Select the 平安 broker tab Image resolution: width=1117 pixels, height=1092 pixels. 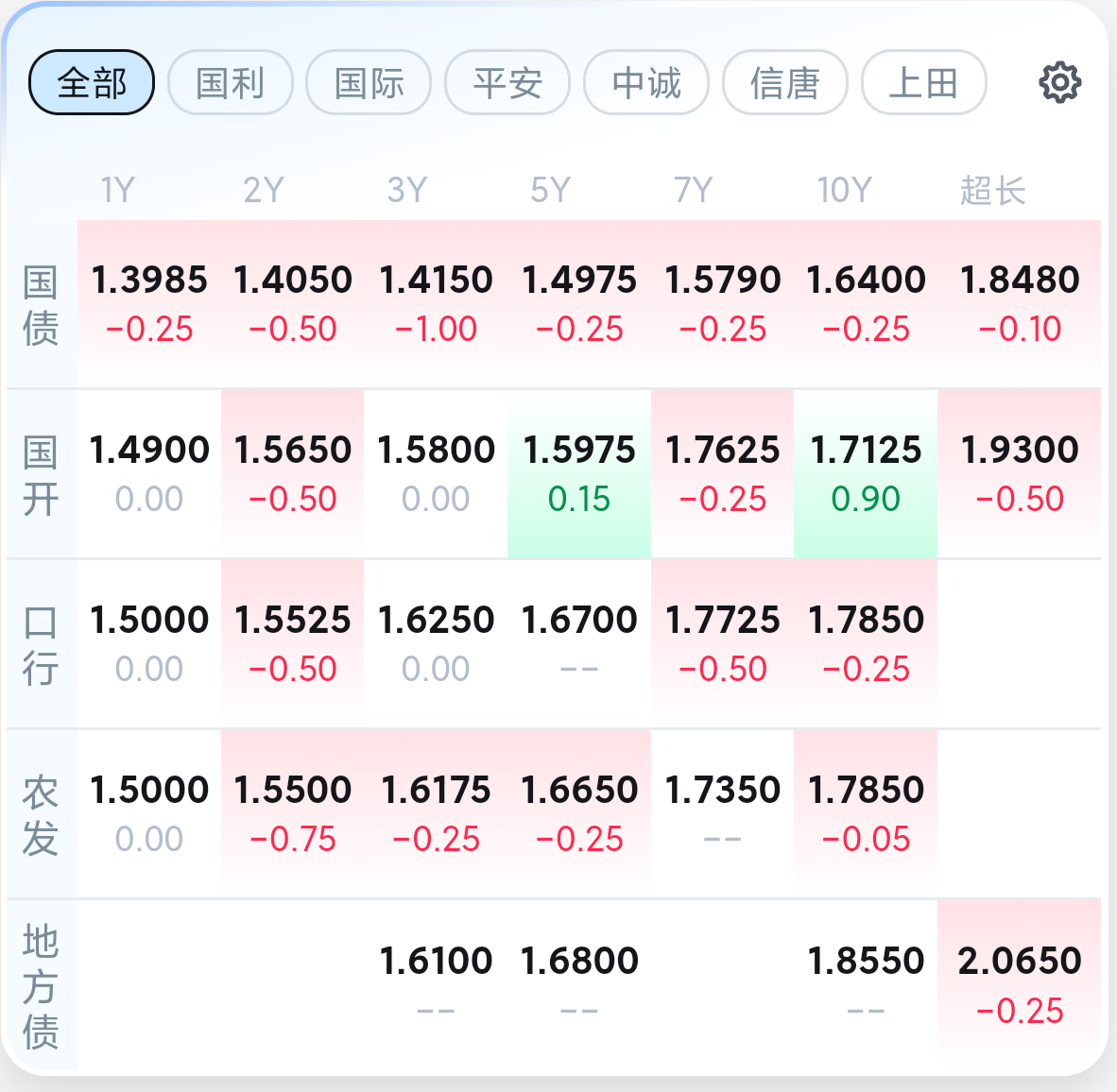(x=507, y=83)
